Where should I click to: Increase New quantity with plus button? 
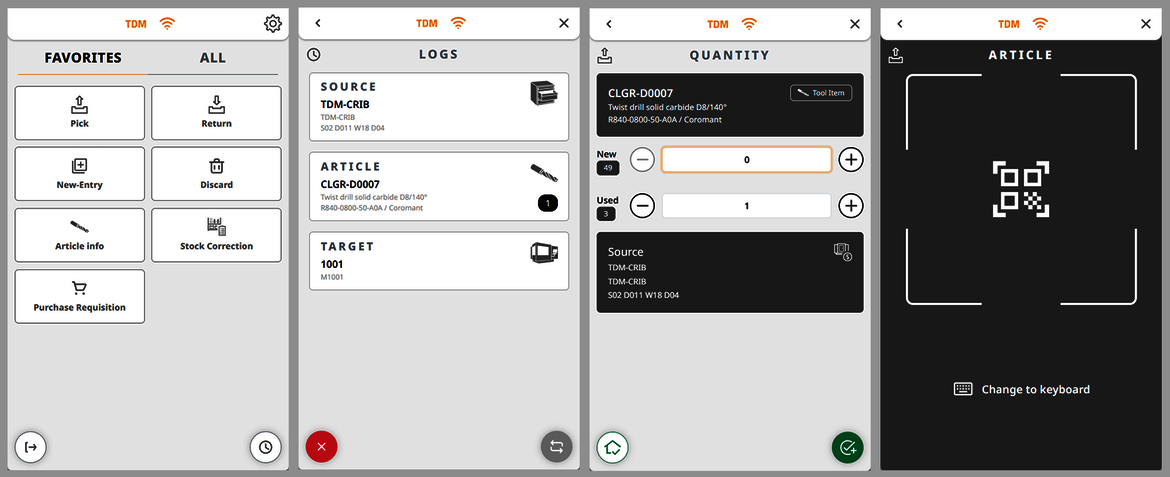pos(850,159)
